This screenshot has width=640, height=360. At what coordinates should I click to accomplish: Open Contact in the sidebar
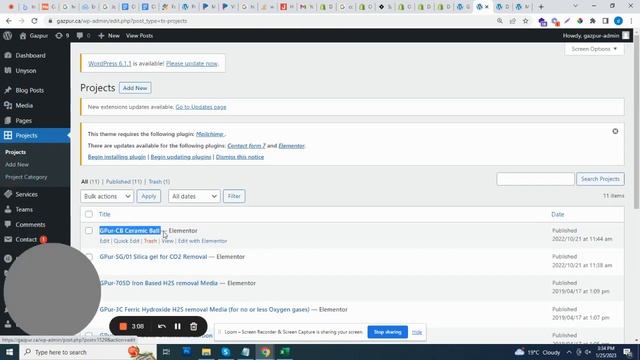(26, 240)
